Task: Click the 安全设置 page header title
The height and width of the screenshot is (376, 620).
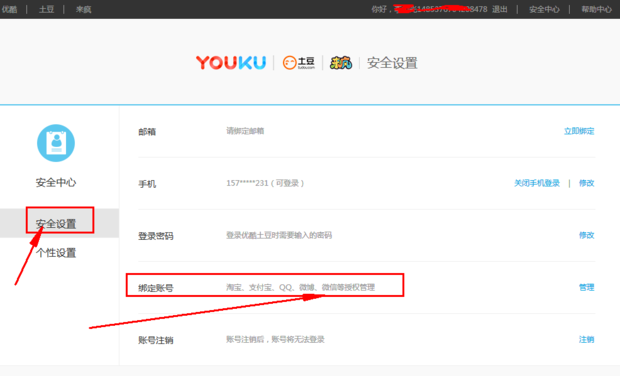Action: pos(392,63)
